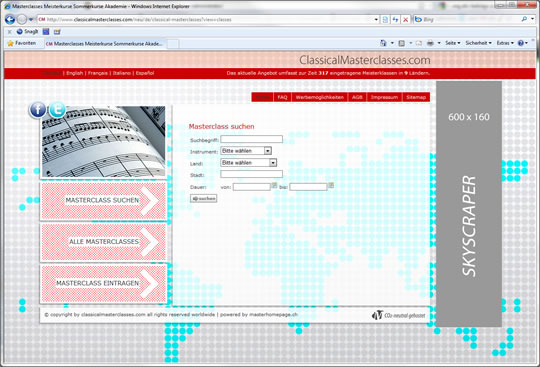This screenshot has width=540, height=367.
Task: Click the Facebook icon
Action: click(x=38, y=110)
